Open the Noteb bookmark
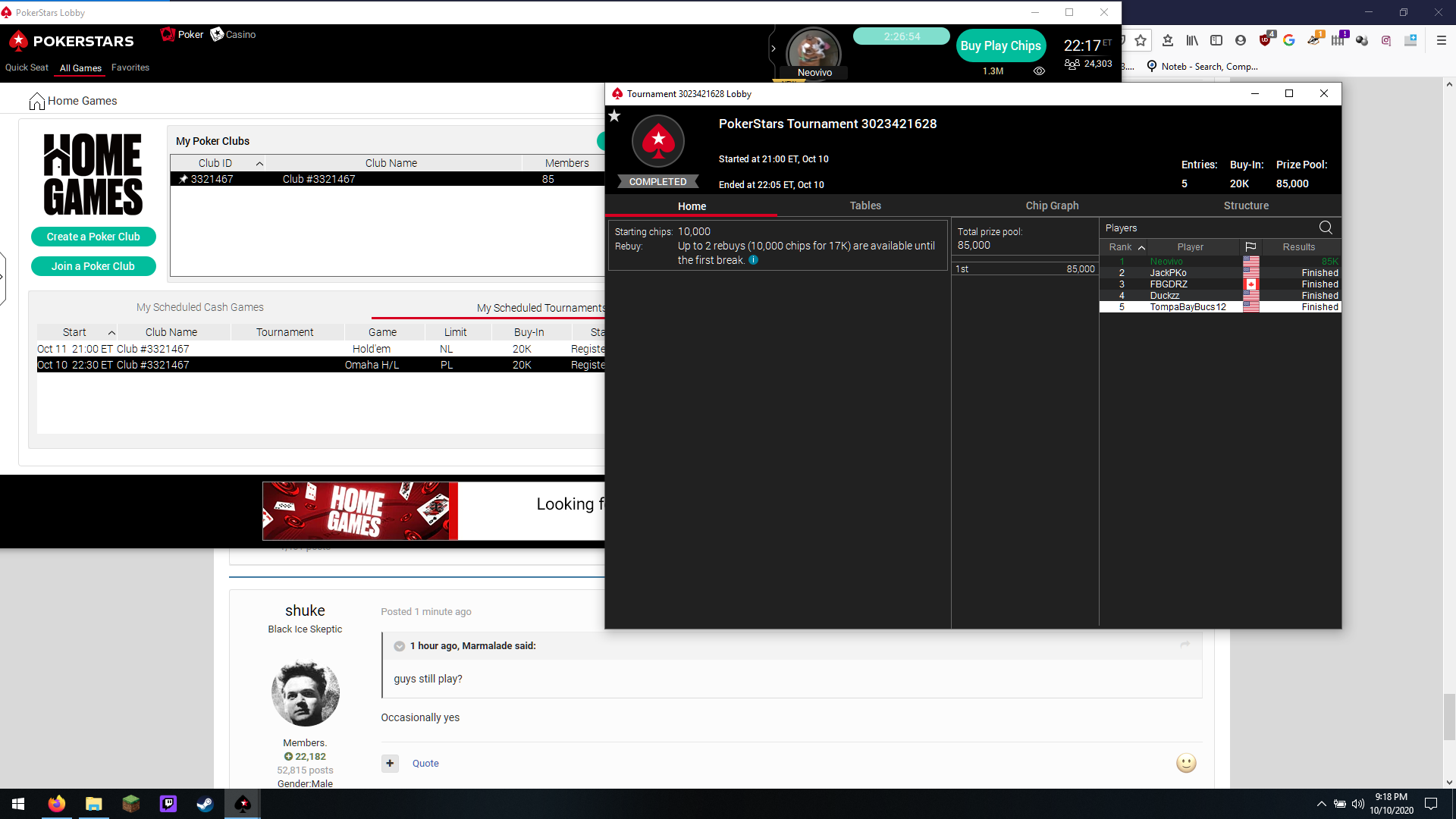 (x=1202, y=67)
